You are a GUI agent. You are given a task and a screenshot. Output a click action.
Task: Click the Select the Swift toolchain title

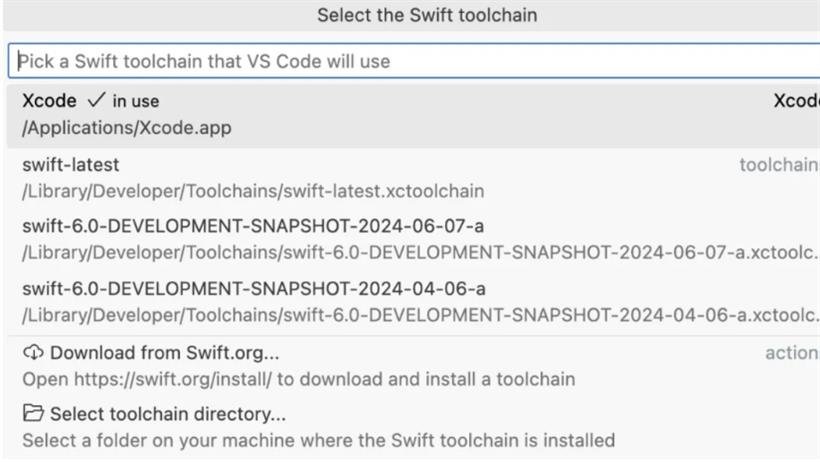point(427,15)
